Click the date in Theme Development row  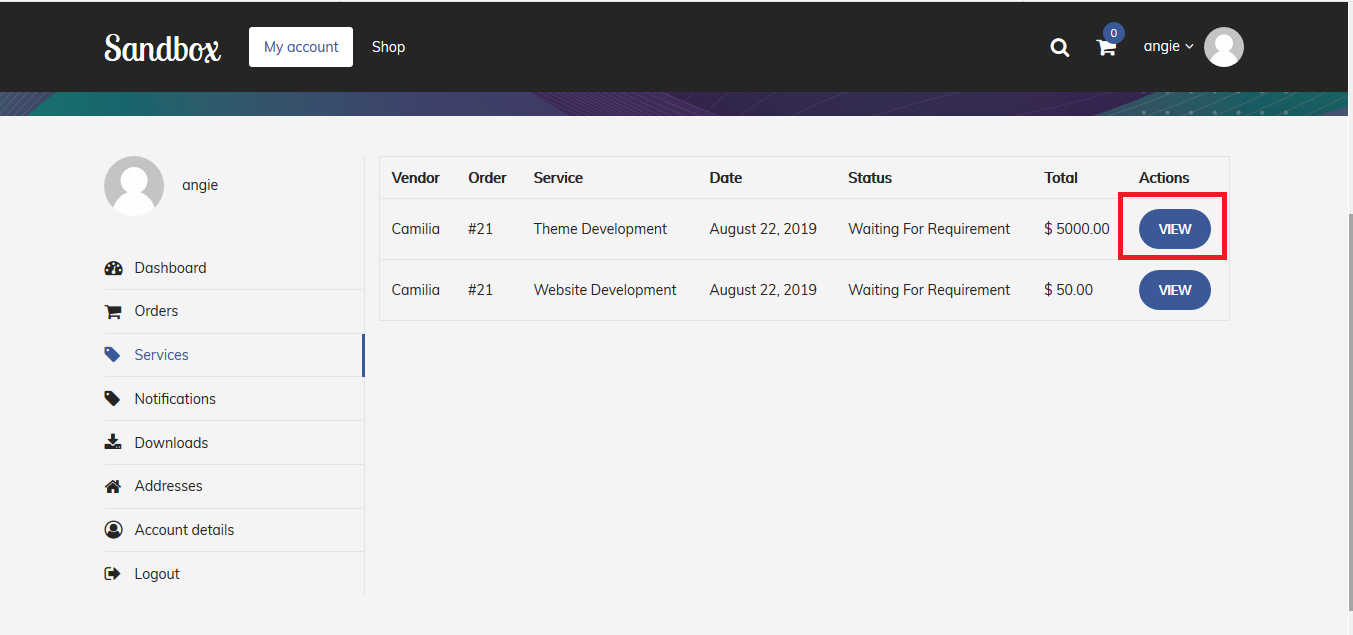763,229
